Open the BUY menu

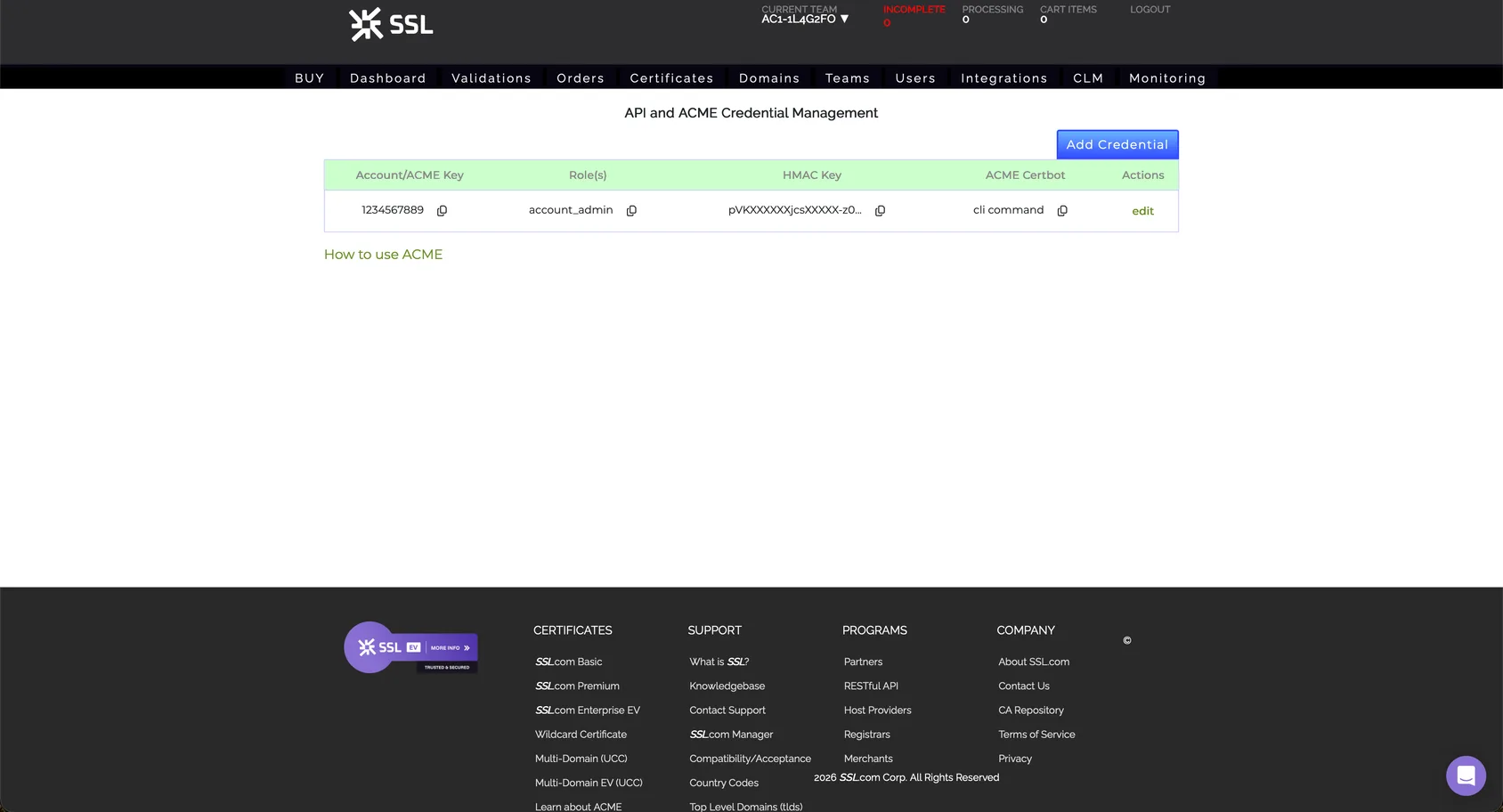click(310, 78)
